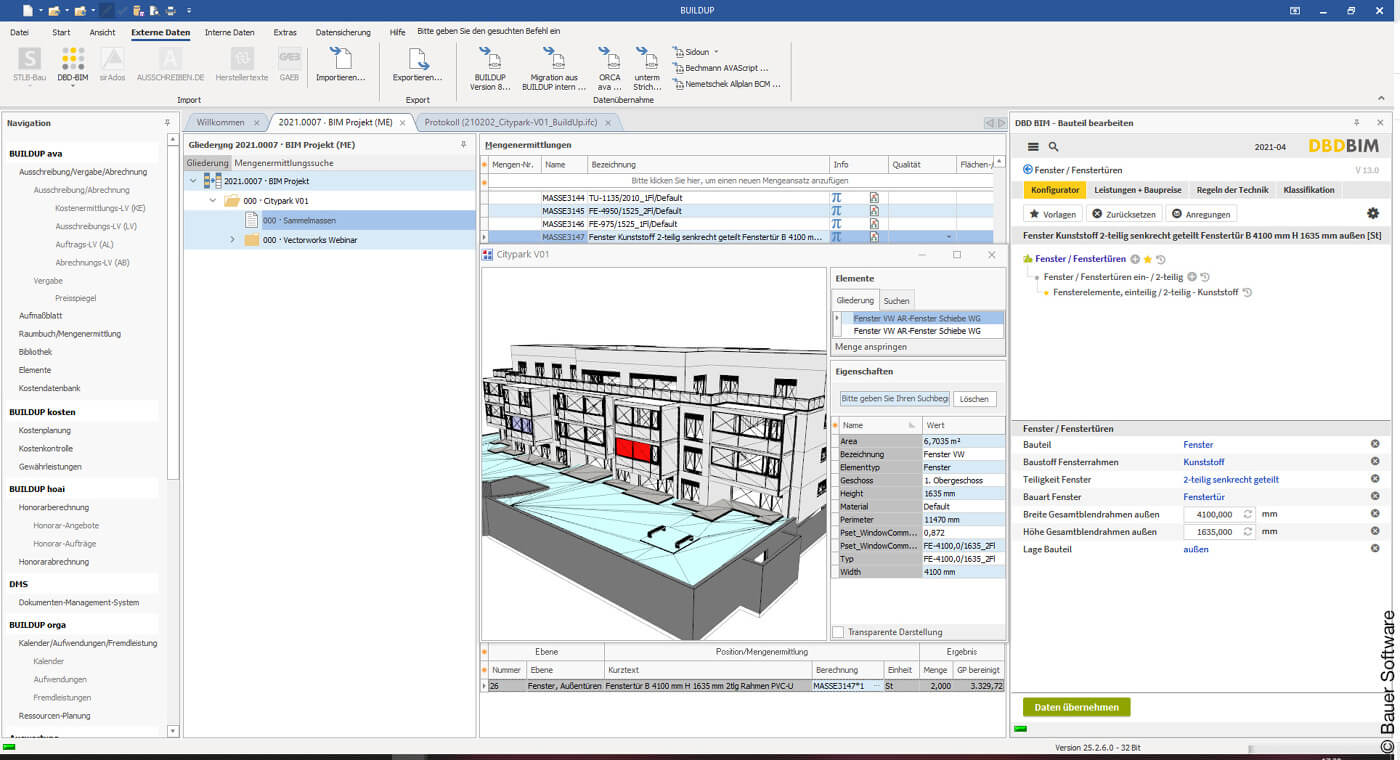1400x760 pixels.
Task: Remove the Baustoff Fensterrahmen value
Action: [x=1375, y=462]
